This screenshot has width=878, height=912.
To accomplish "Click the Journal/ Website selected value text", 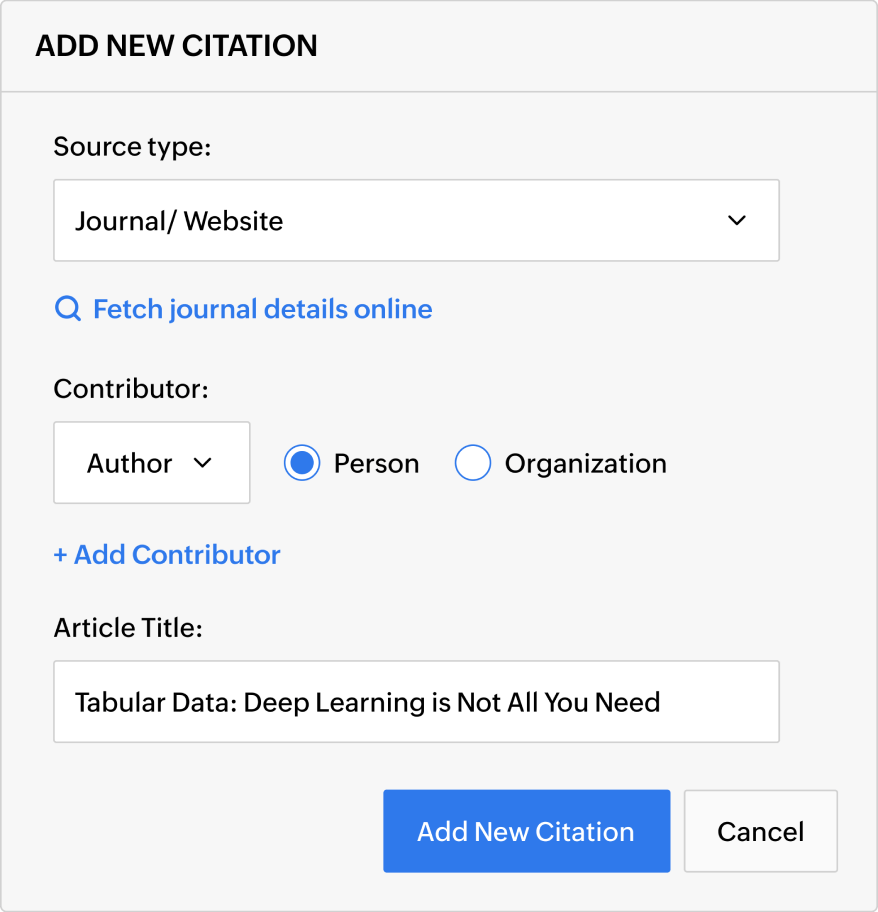I will pyautogui.click(x=179, y=221).
